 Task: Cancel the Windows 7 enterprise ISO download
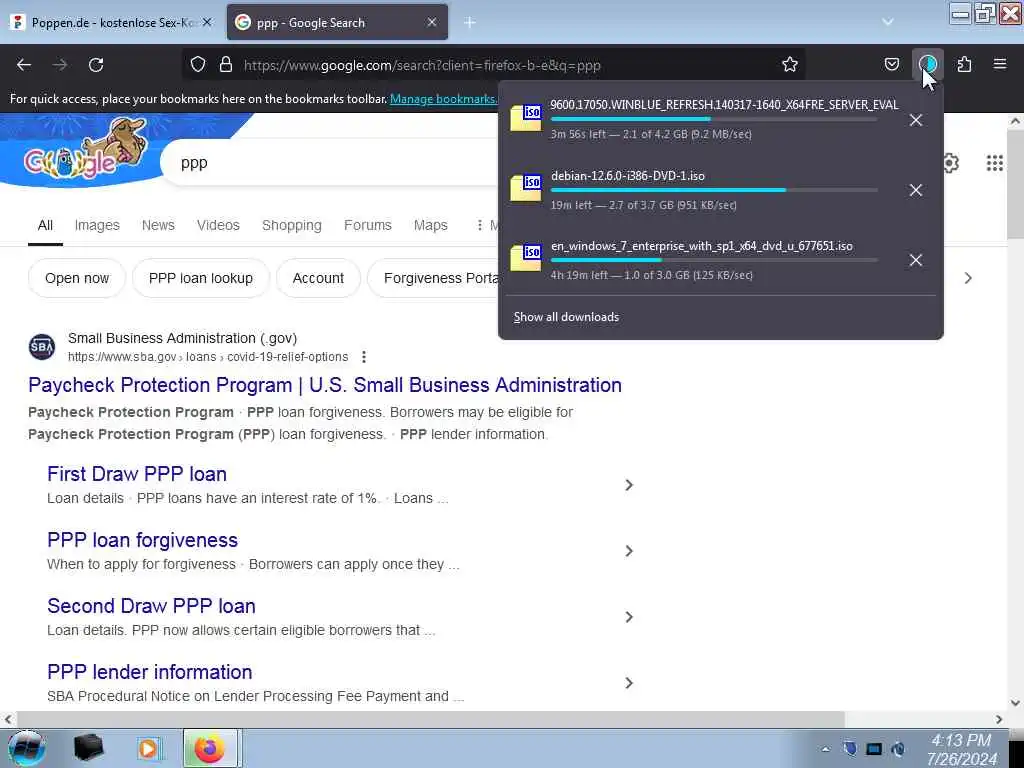tap(916, 261)
